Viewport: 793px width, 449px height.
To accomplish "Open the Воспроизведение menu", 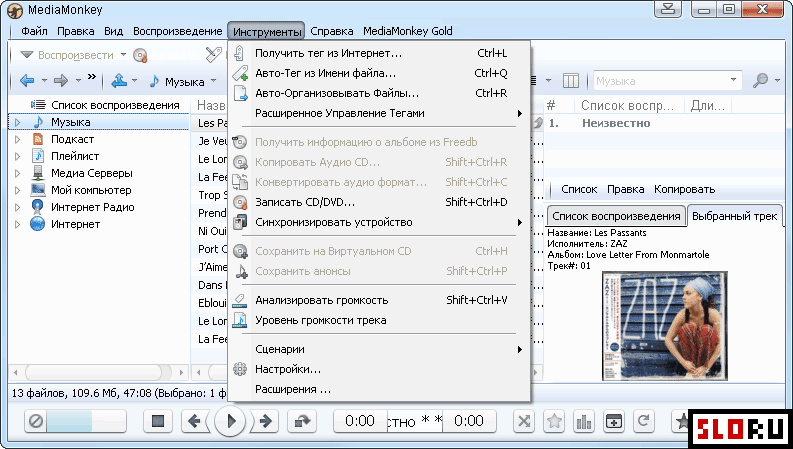I will (178, 31).
